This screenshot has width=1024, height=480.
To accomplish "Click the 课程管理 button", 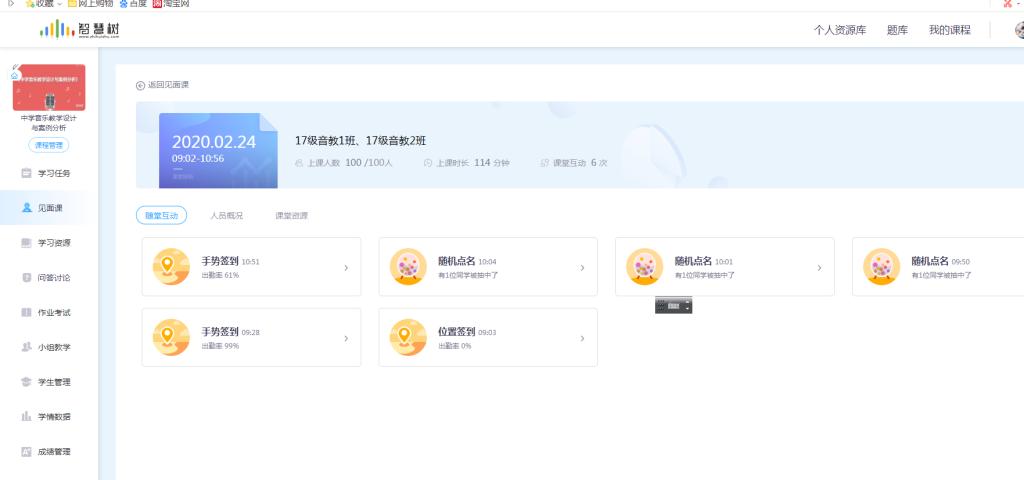I will coord(48,146).
